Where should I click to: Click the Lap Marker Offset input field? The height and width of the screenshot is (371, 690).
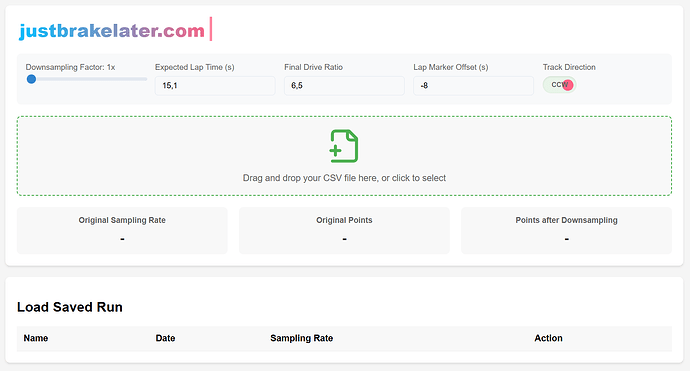[x=473, y=85]
